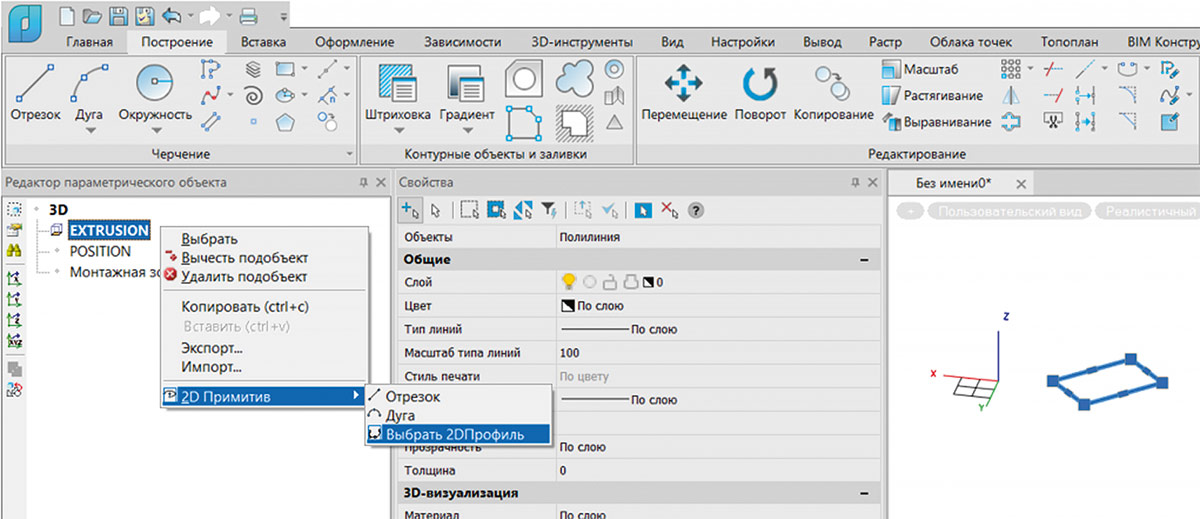The image size is (1200, 519).
Task: Choose Экспорт... in context menu
Action: point(212,348)
